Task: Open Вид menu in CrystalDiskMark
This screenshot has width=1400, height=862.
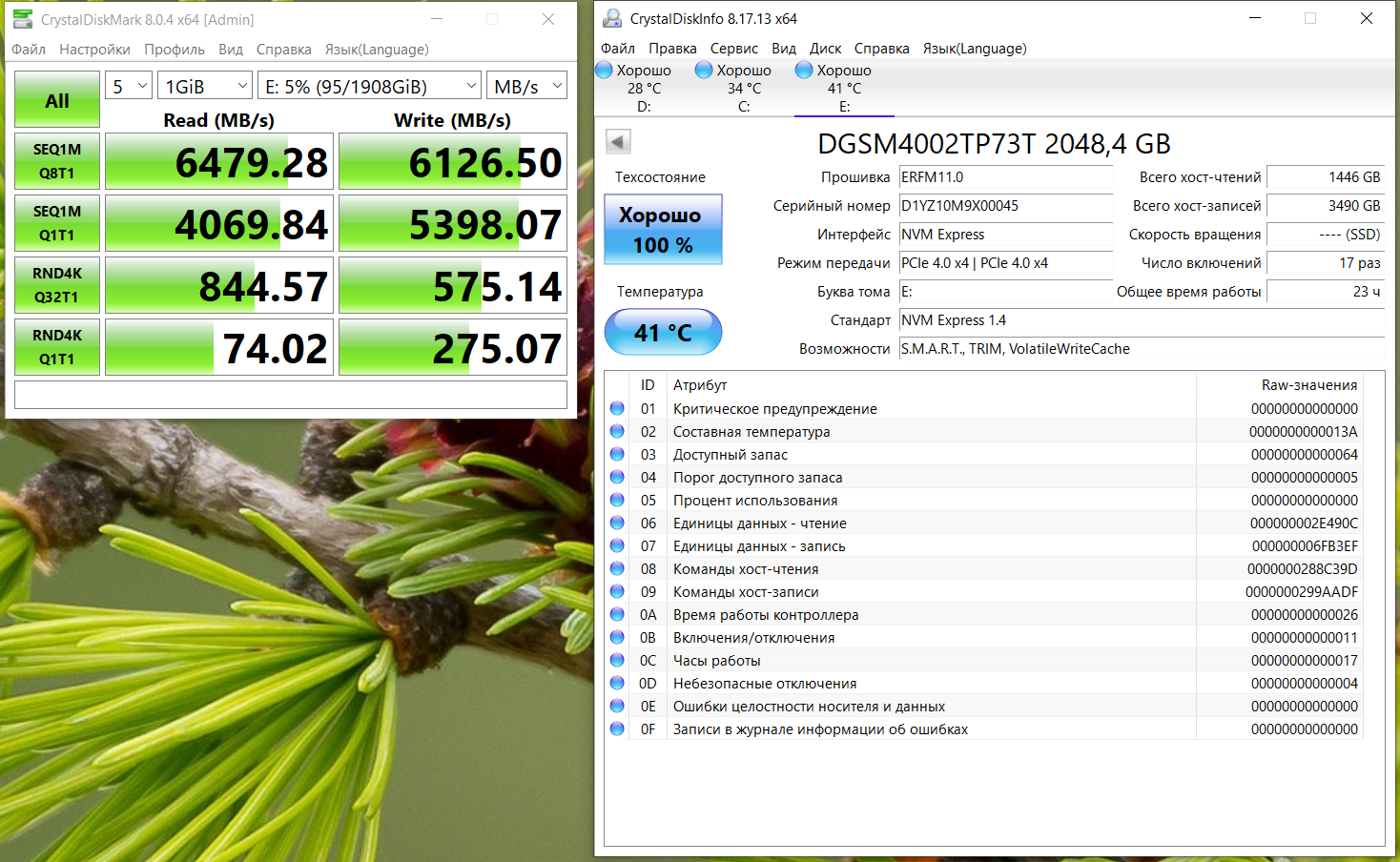Action: tap(231, 50)
